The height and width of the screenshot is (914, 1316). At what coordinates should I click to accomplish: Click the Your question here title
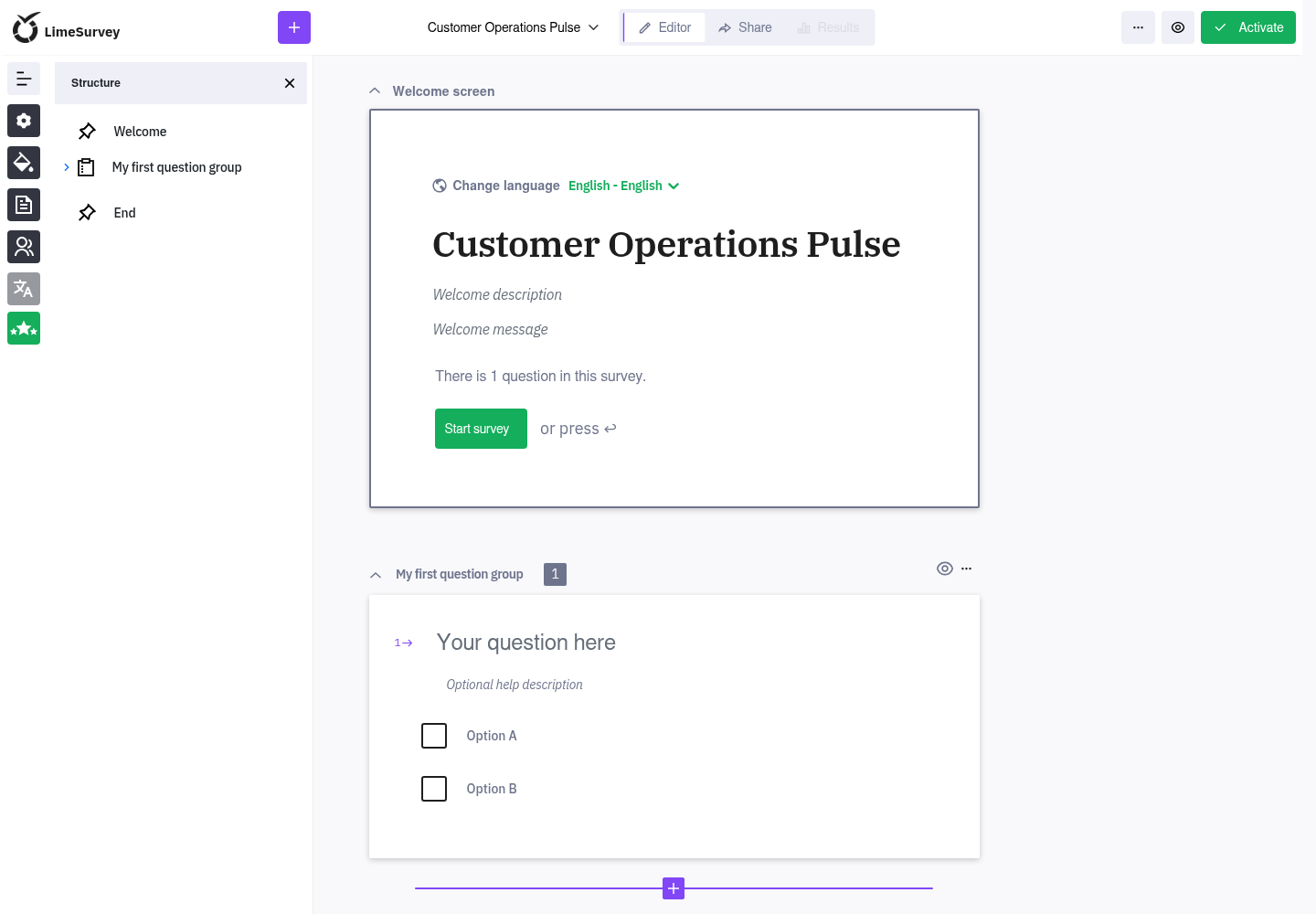(x=526, y=643)
